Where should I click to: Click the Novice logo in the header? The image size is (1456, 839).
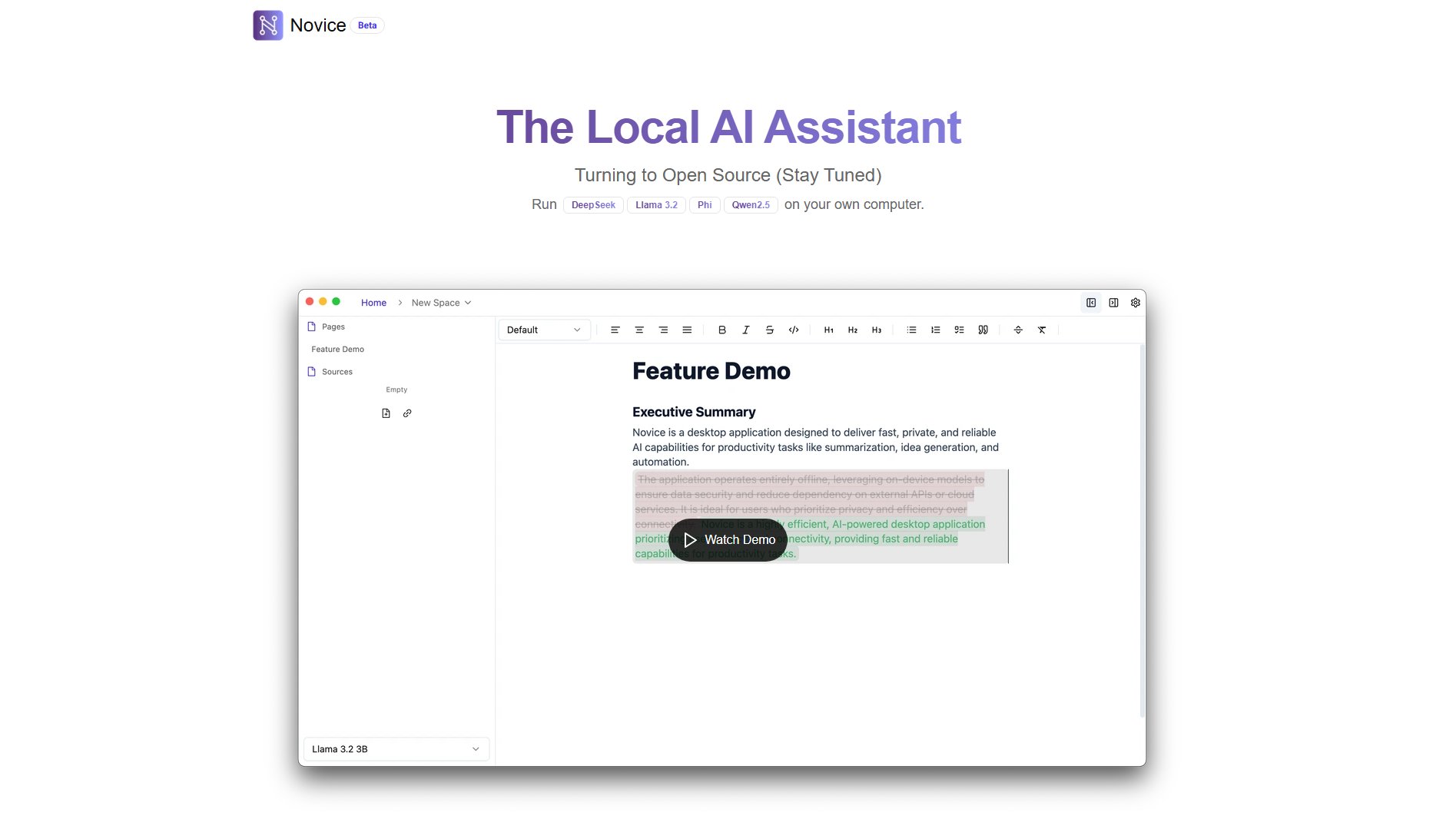[268, 25]
